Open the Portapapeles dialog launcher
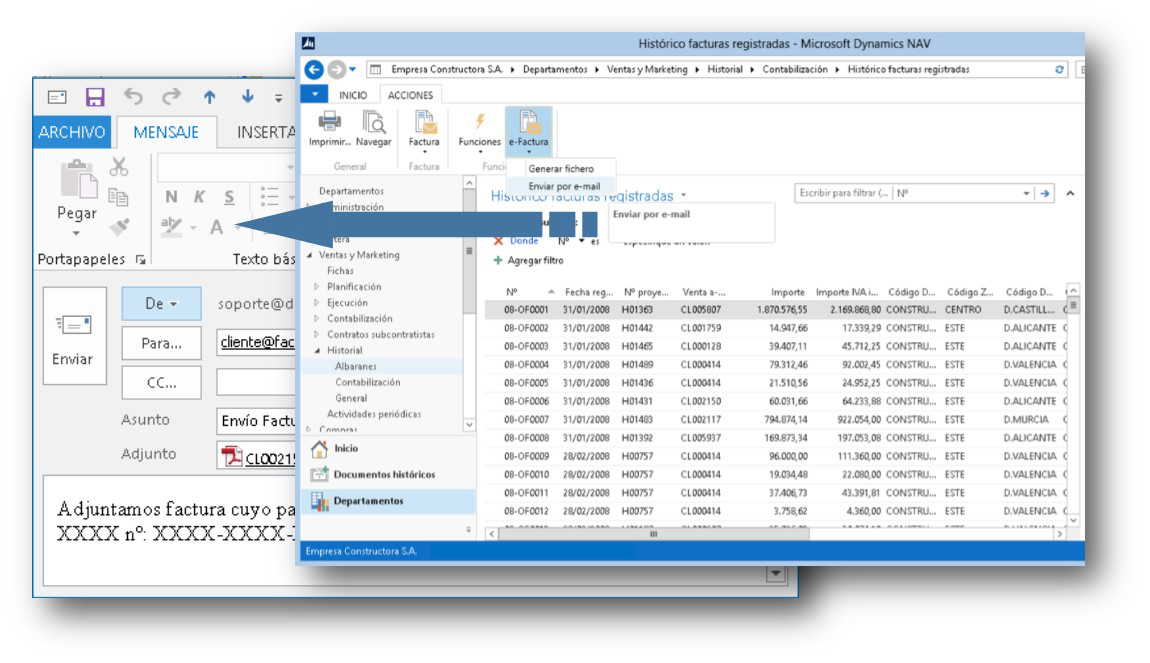This screenshot has width=1150, height=663. pyautogui.click(x=140, y=260)
